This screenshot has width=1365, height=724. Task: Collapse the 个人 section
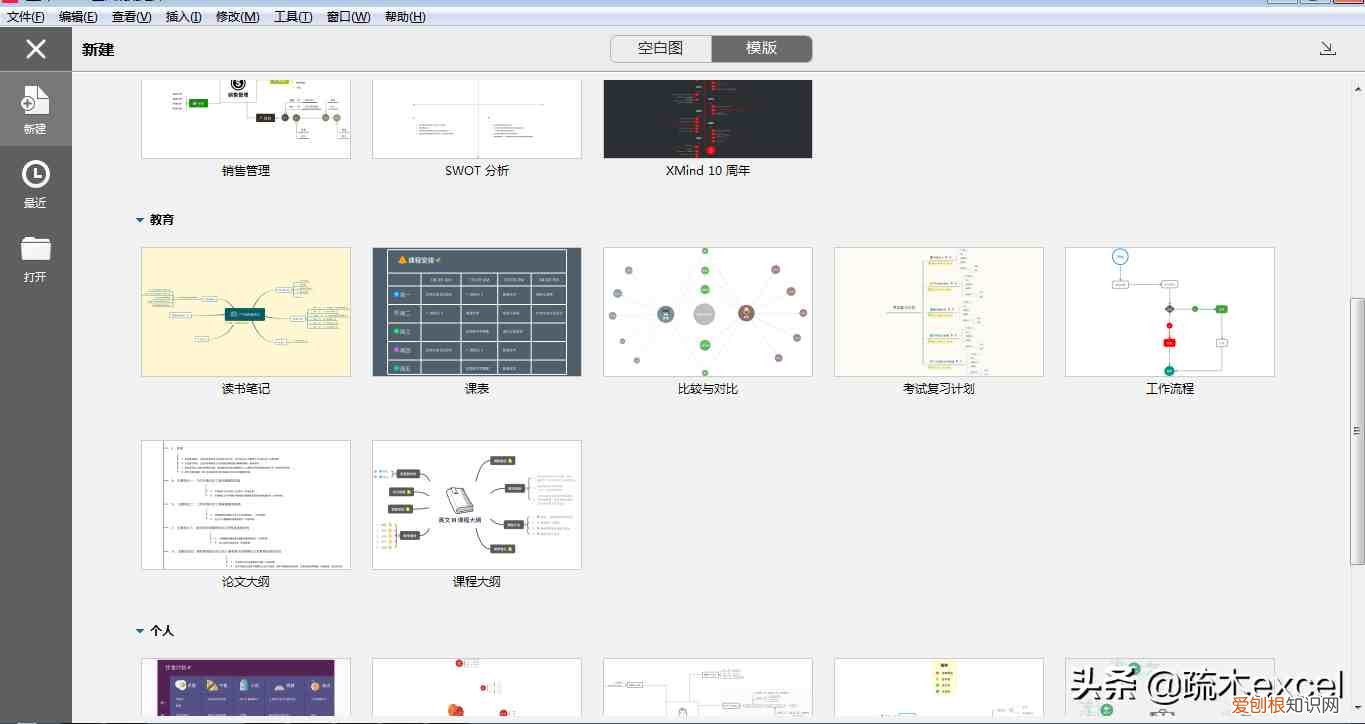pos(140,631)
